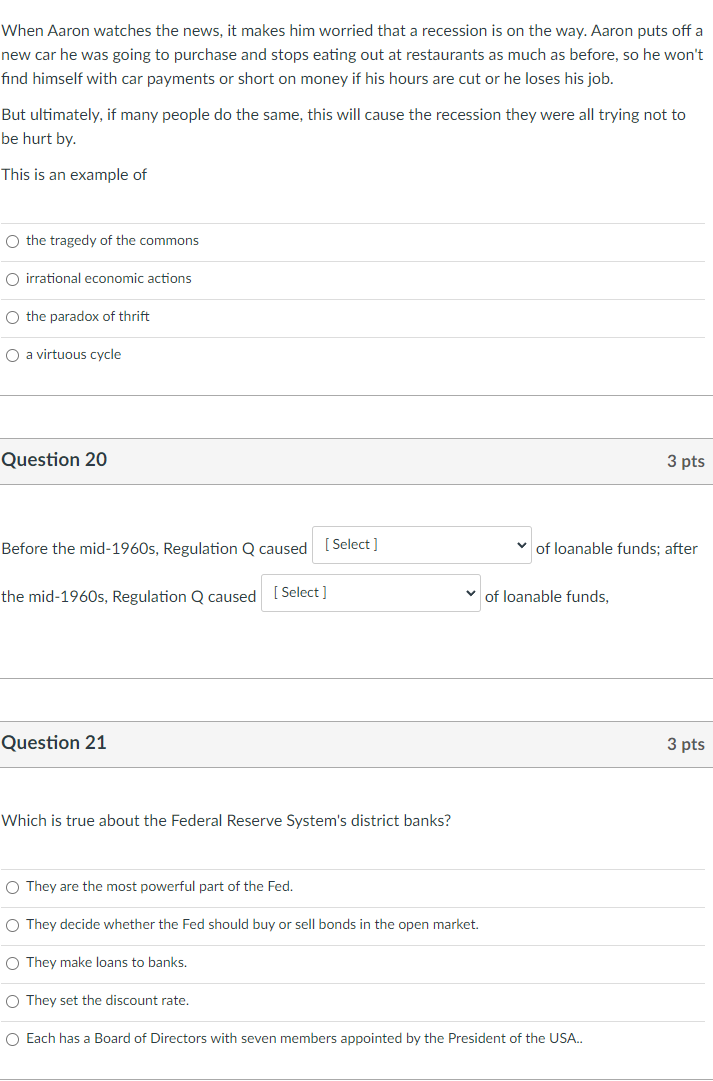Select 'They make loans to banks' radio button
The image size is (713, 1081).
(12, 963)
